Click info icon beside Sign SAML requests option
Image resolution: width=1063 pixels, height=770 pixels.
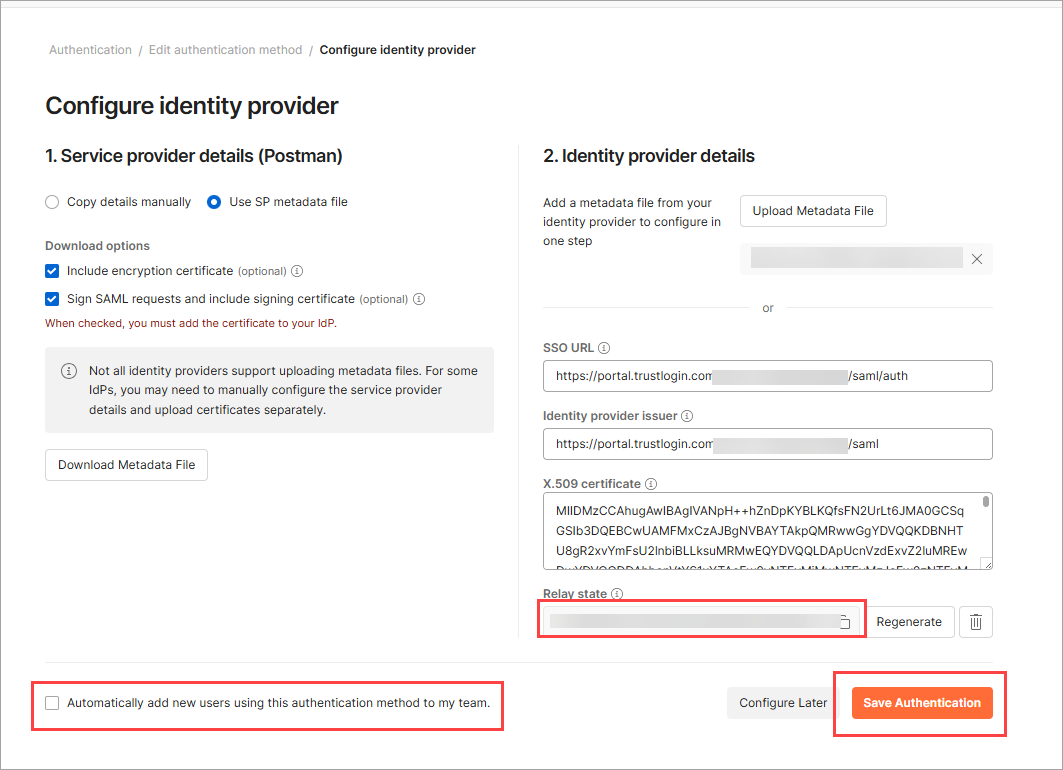[x=419, y=299]
